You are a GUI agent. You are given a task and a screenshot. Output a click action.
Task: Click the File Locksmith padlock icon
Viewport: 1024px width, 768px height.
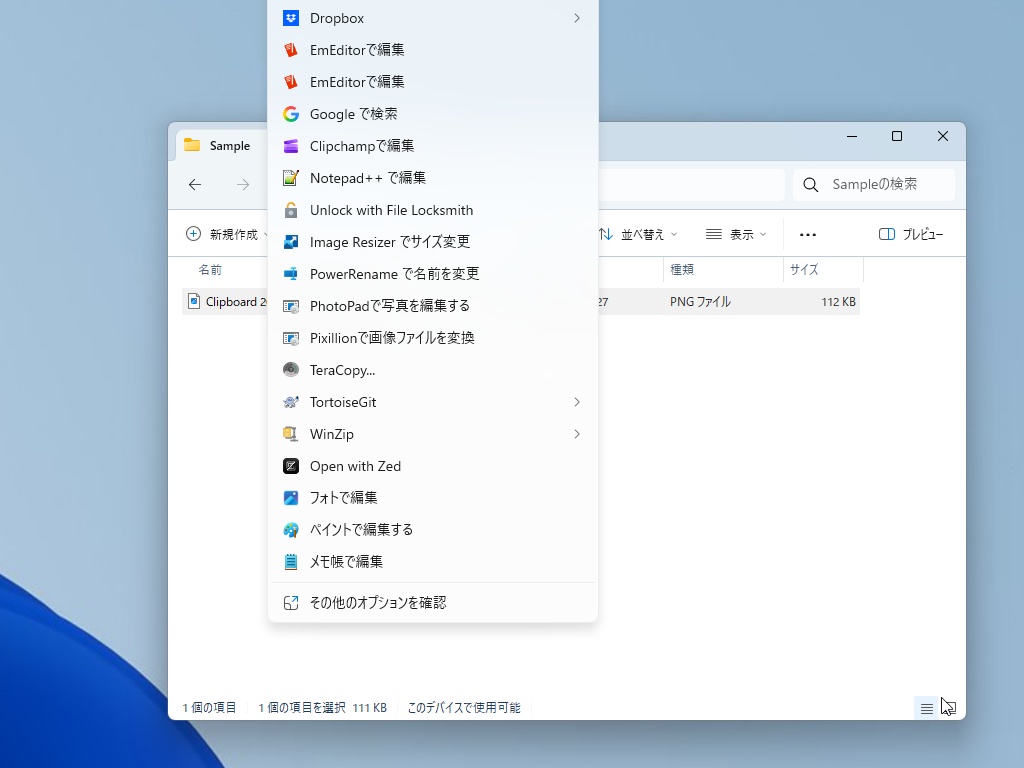pos(291,210)
